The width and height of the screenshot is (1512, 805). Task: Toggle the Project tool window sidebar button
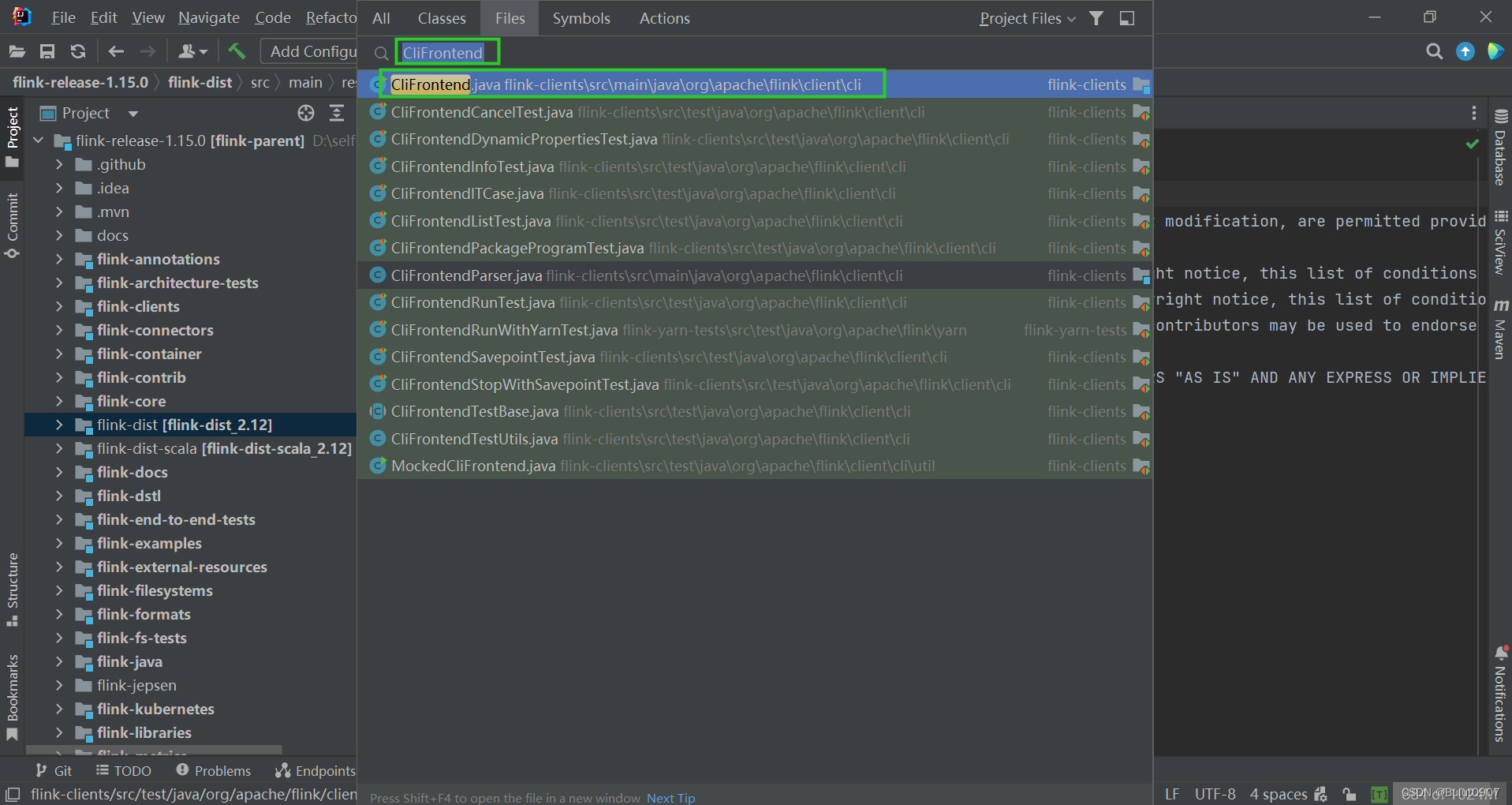coord(13,137)
